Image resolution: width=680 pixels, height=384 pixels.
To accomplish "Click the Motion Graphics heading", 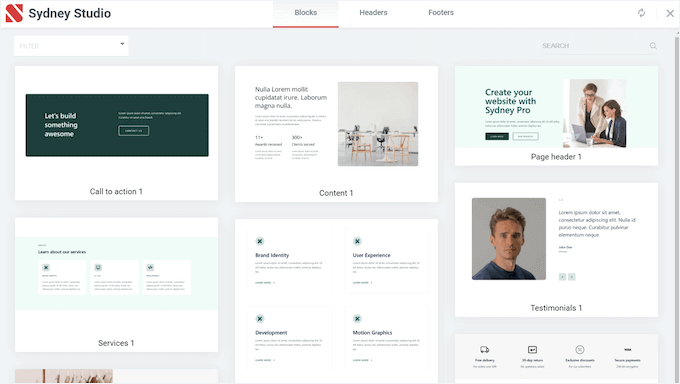I will click(x=373, y=333).
